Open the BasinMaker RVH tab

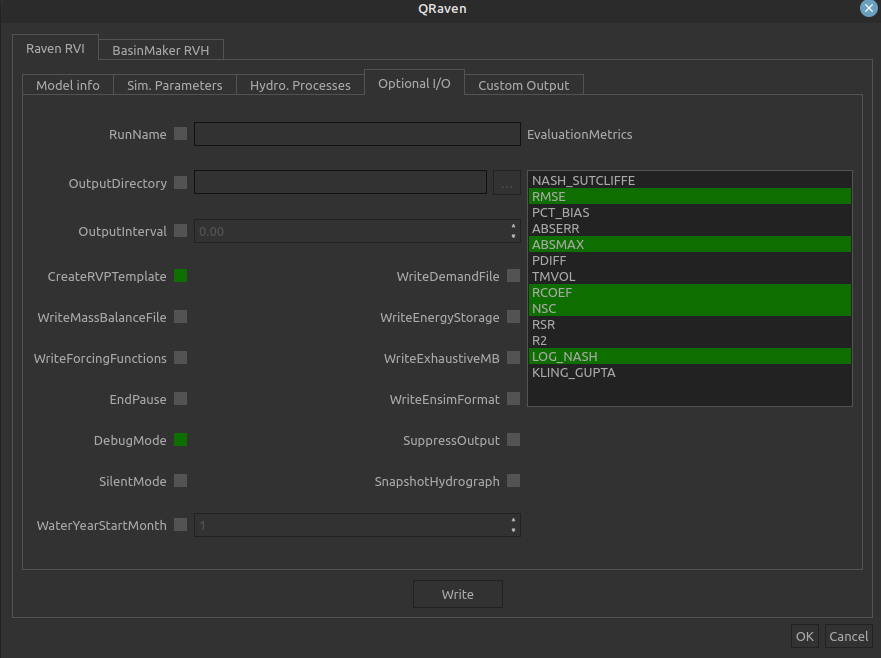coord(161,50)
